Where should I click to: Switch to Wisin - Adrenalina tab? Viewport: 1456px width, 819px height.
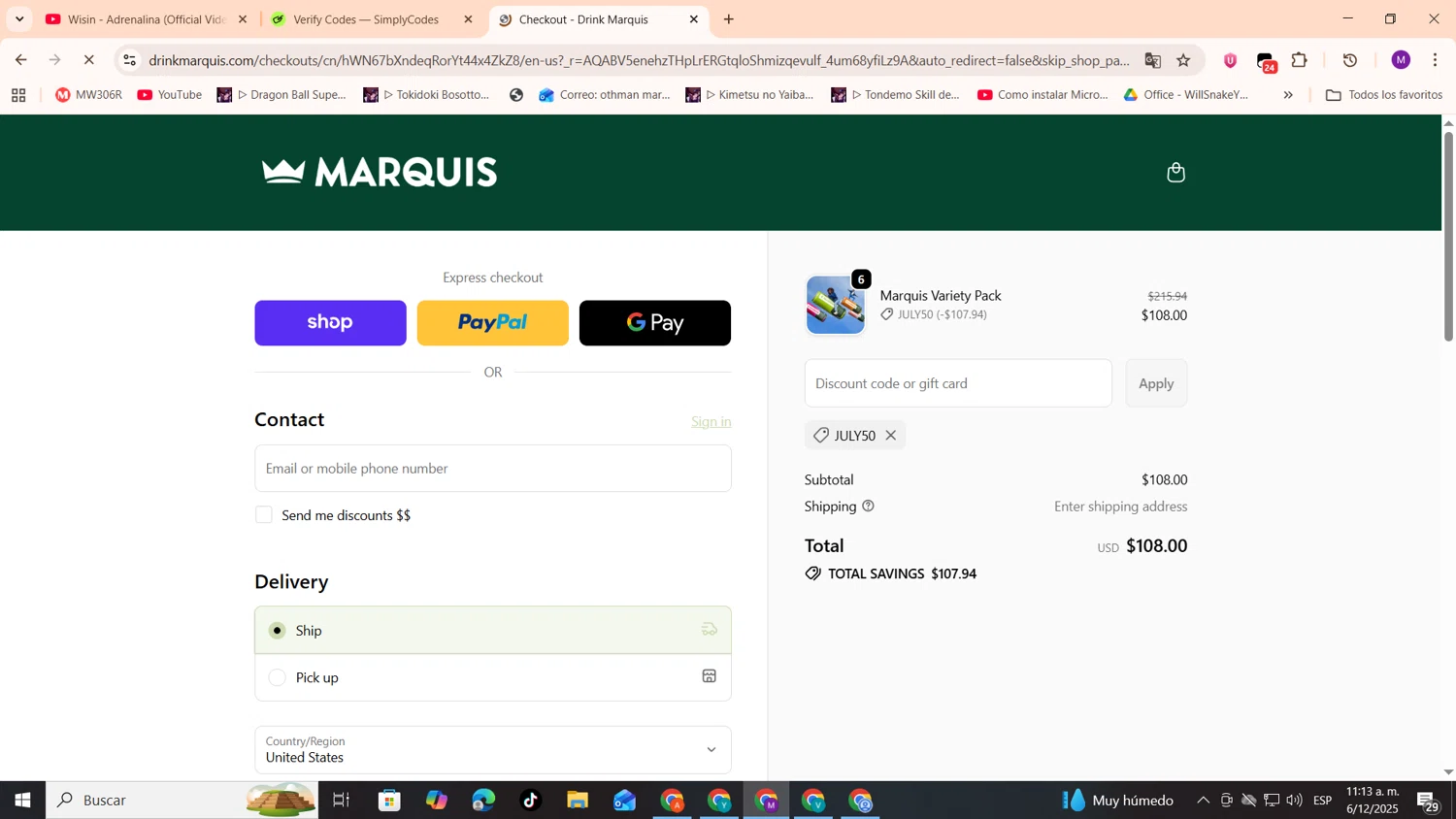(x=146, y=19)
